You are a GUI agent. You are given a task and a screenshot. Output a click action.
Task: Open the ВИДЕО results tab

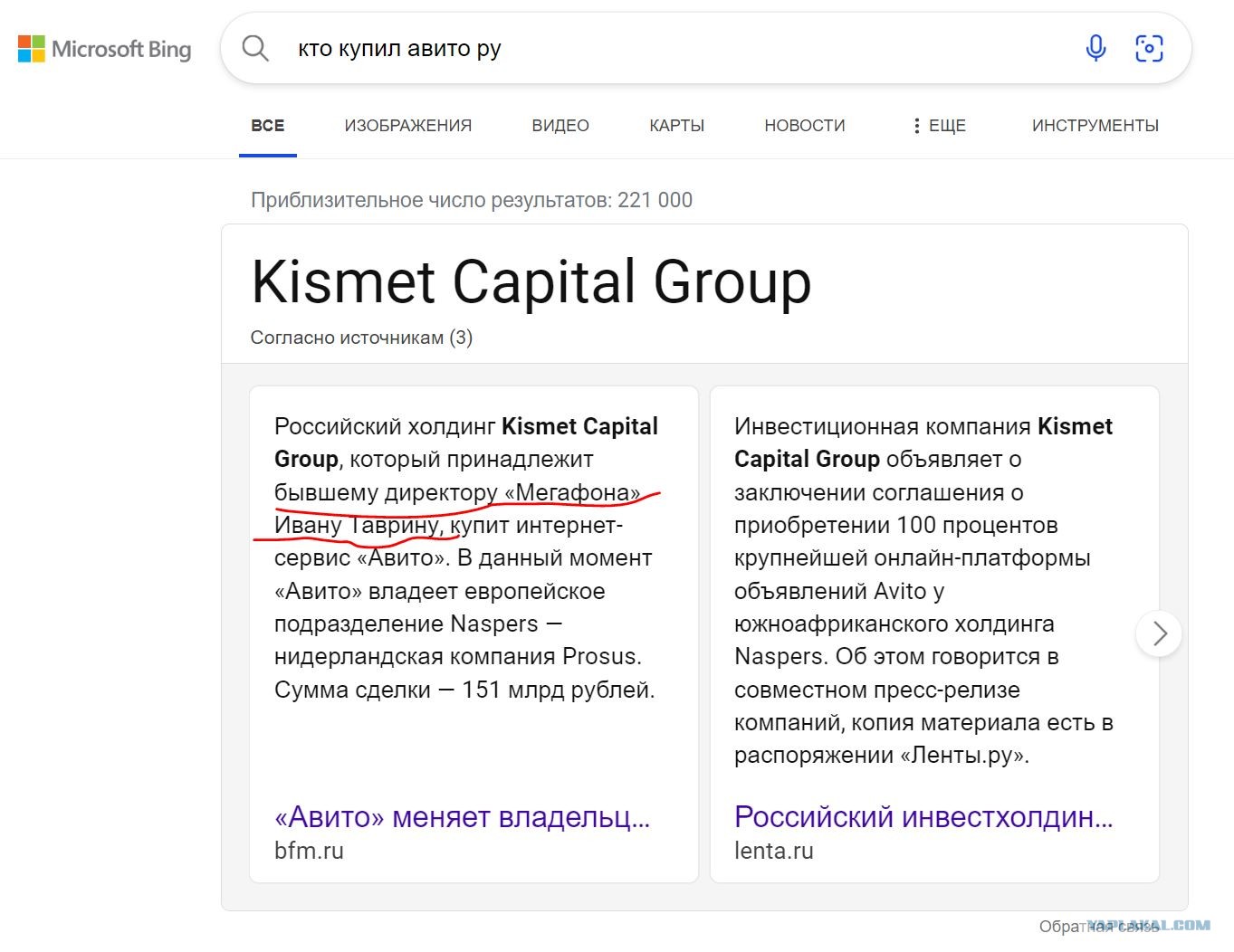point(560,126)
